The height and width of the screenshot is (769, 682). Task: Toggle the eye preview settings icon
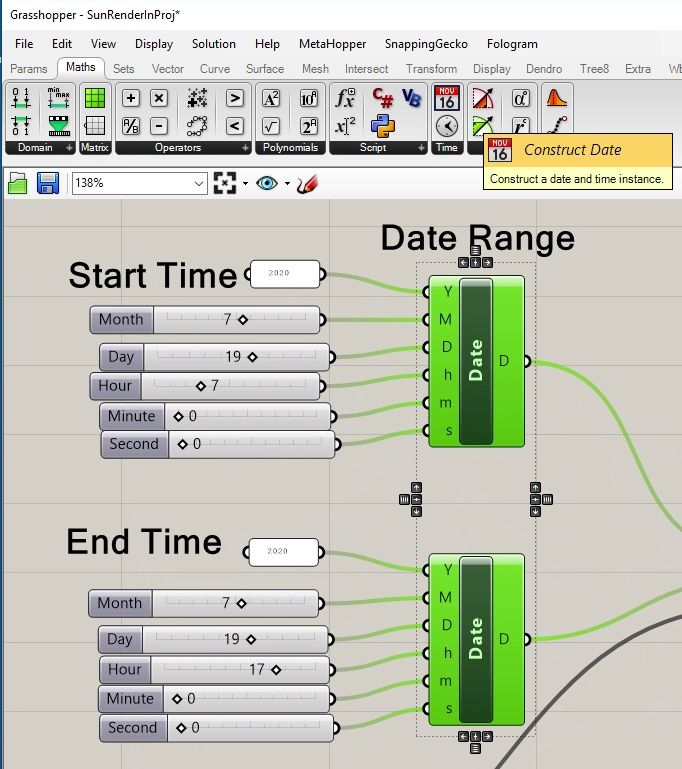tap(267, 183)
